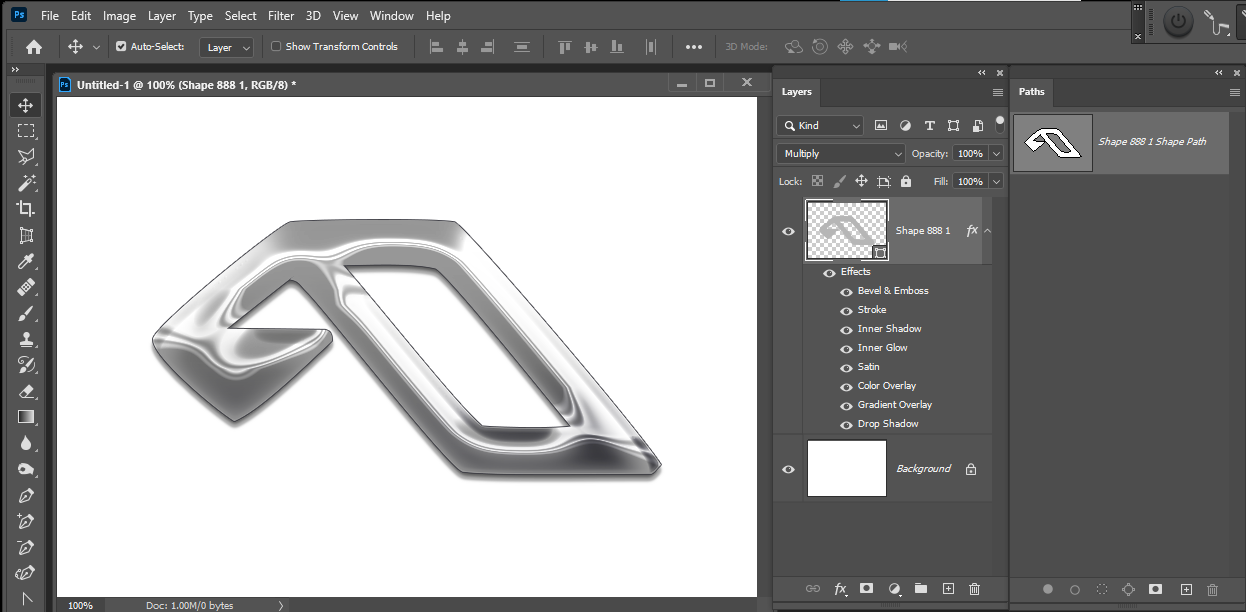Enable Show Transform Controls

pyautogui.click(x=276, y=46)
